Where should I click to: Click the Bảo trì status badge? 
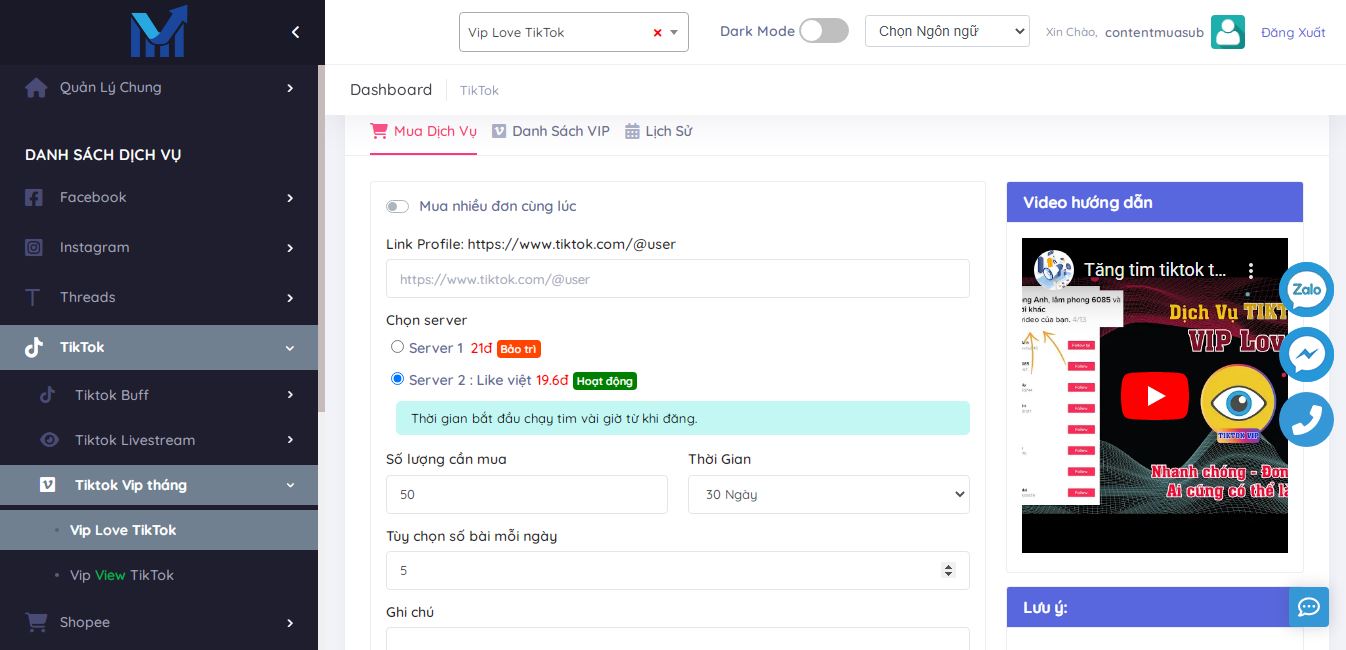[519, 349]
